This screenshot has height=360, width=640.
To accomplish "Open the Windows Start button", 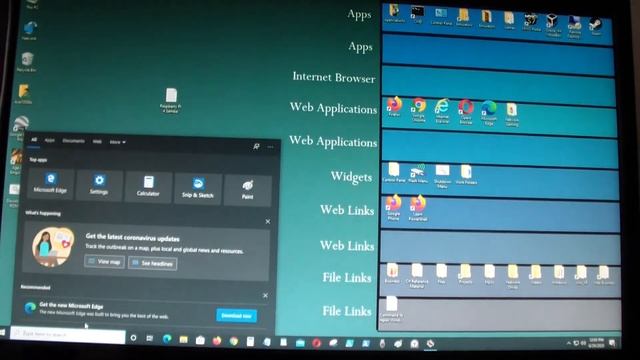I will pyautogui.click(x=2, y=333).
